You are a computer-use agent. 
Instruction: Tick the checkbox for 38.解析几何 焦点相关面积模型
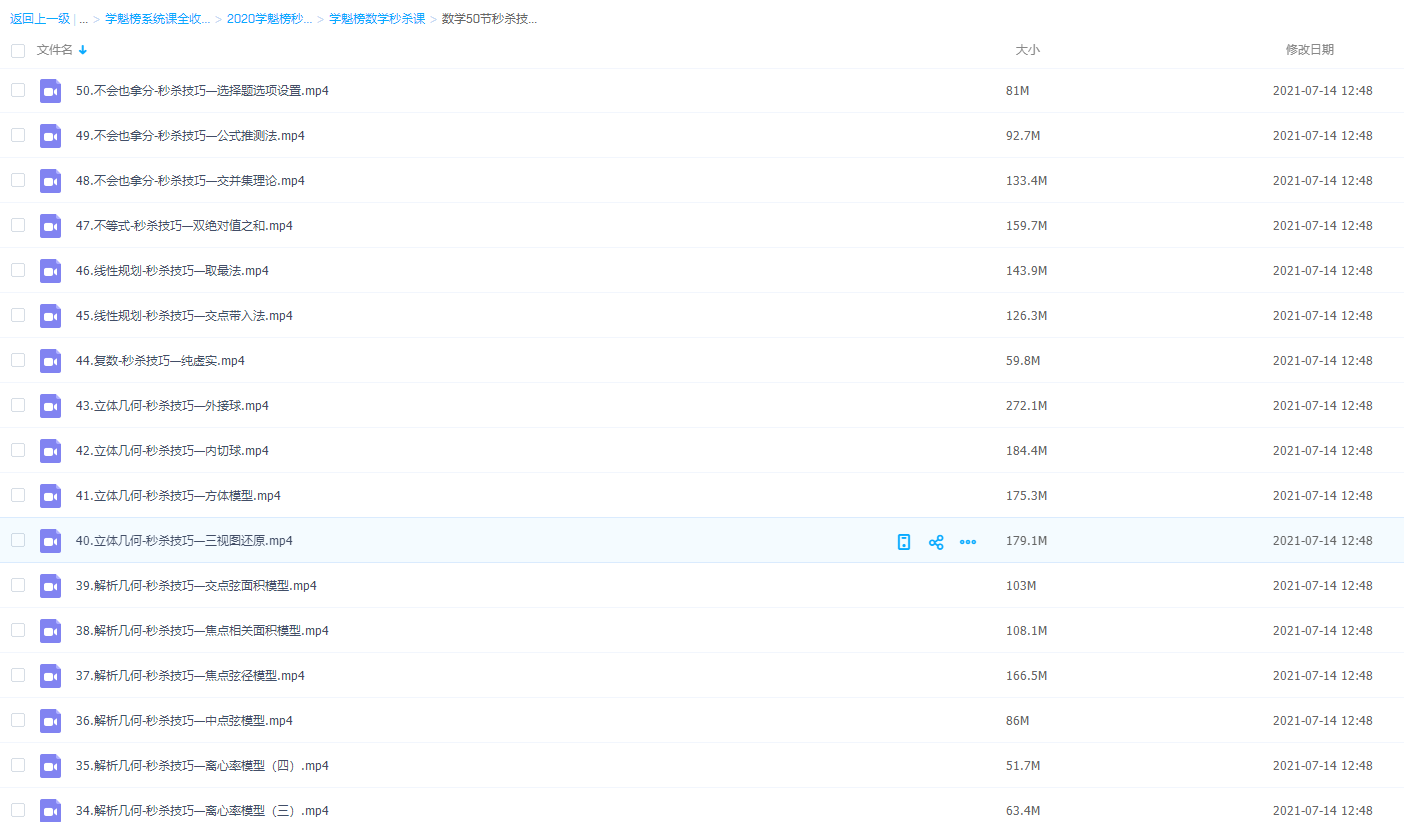click(x=18, y=630)
